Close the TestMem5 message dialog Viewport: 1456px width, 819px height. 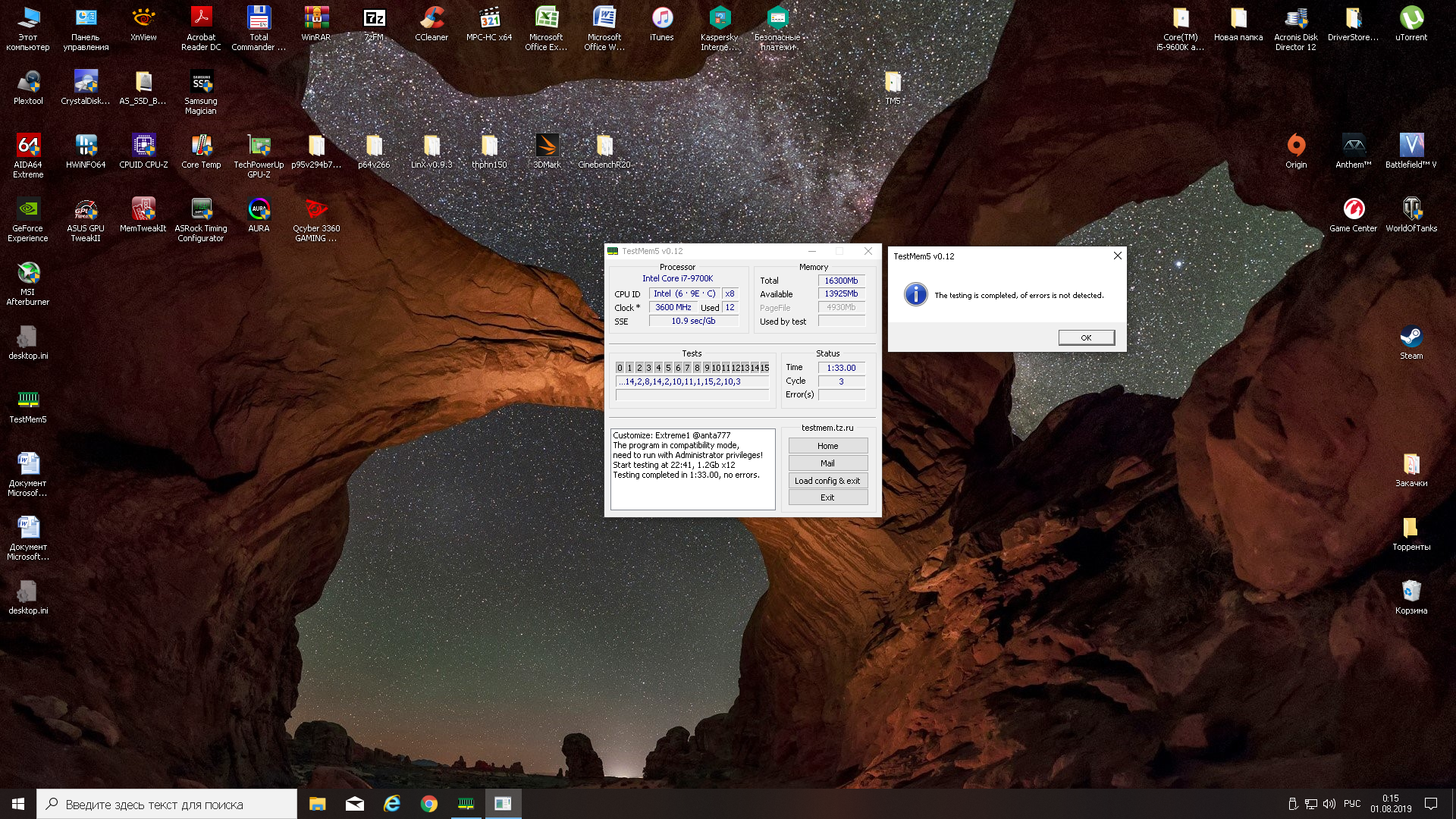pos(1117,256)
